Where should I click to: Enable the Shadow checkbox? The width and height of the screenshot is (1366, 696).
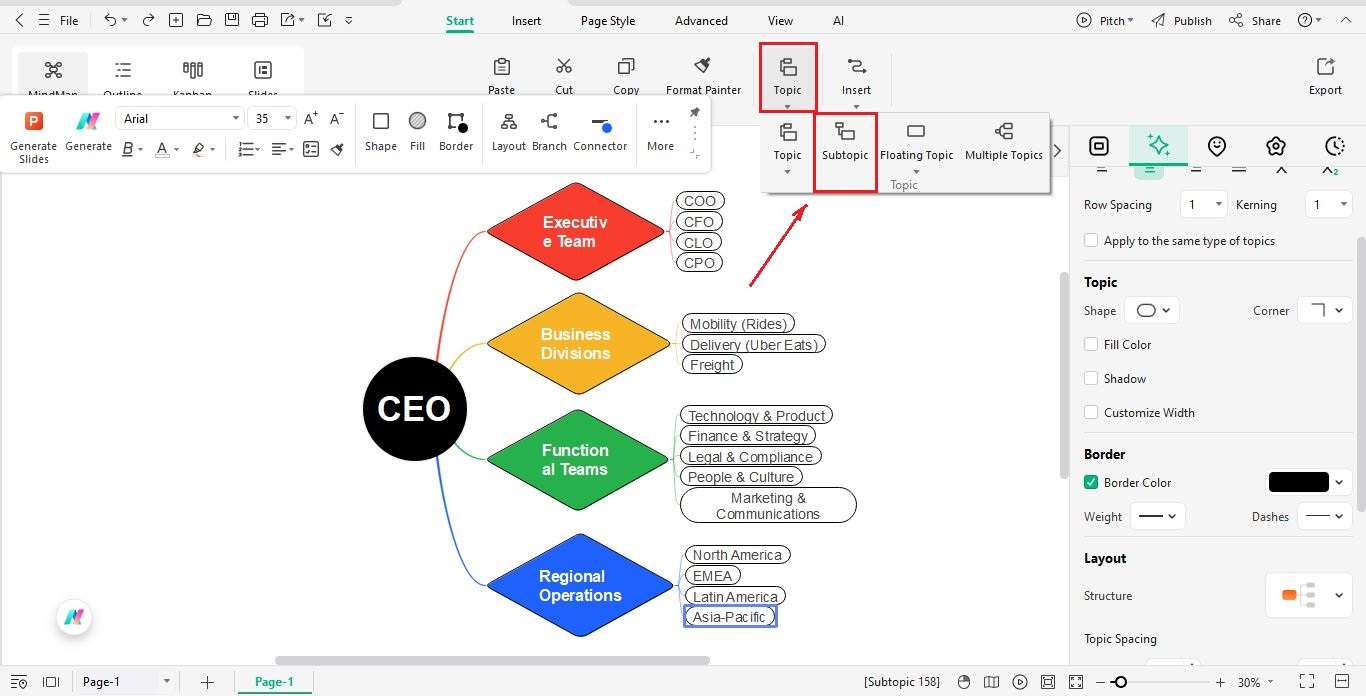pyautogui.click(x=1091, y=378)
